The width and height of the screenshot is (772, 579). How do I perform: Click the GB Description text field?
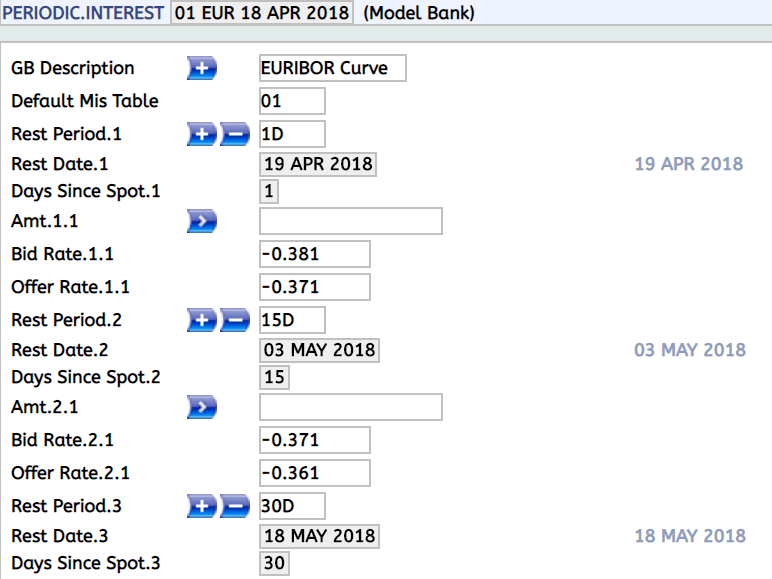[x=332, y=68]
